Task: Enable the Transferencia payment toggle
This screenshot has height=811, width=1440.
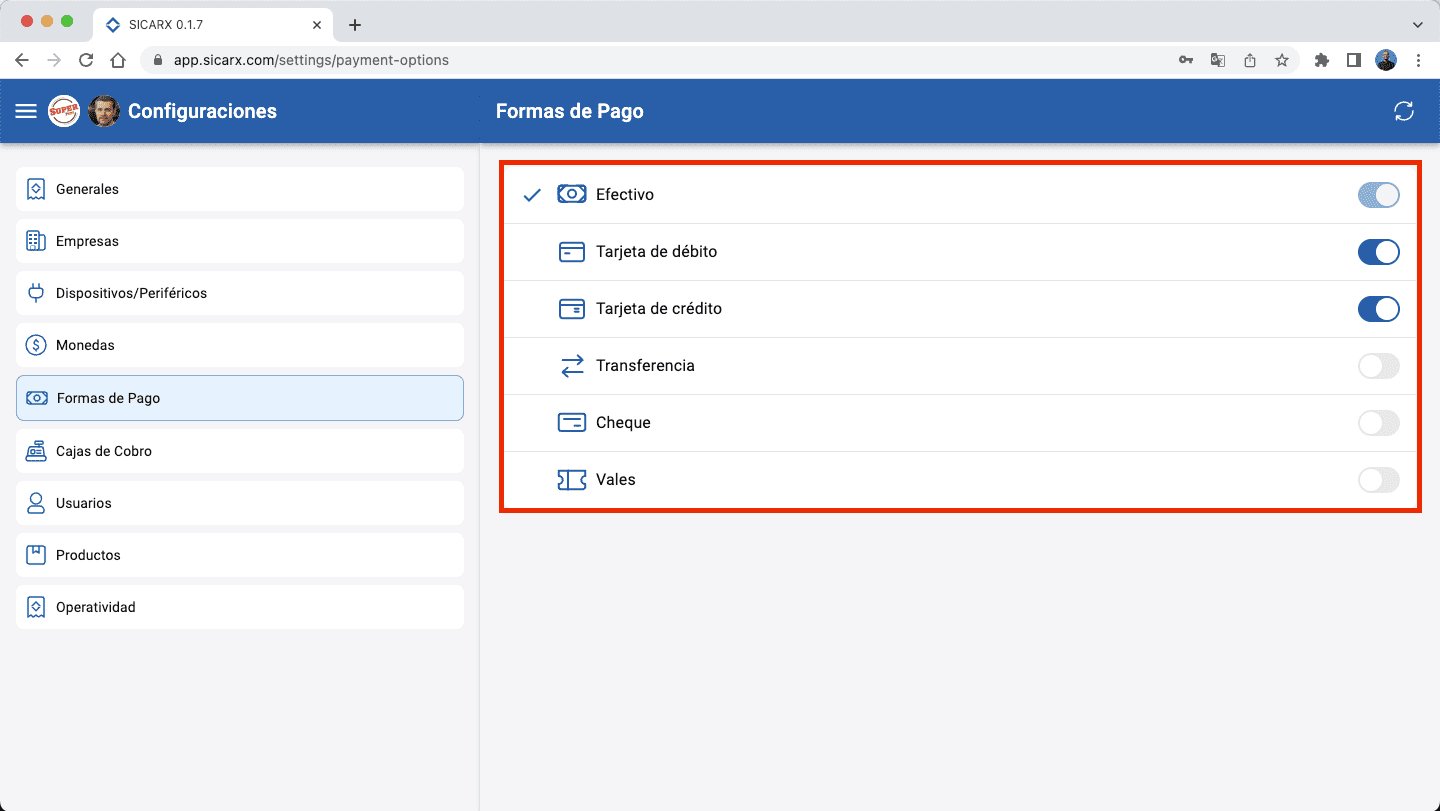Action: [x=1379, y=365]
